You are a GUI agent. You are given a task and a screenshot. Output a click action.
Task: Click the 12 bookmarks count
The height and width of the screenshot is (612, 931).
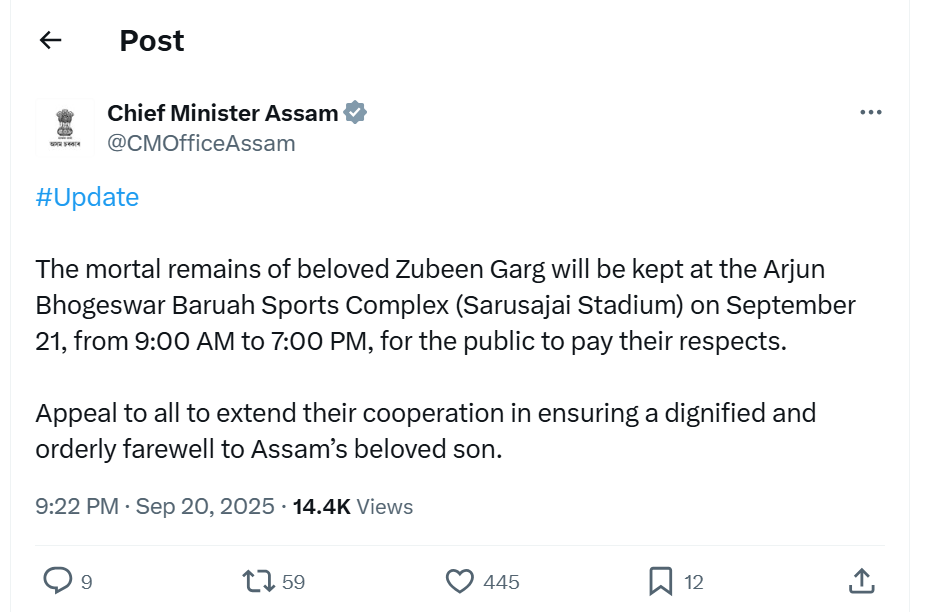[694, 581]
